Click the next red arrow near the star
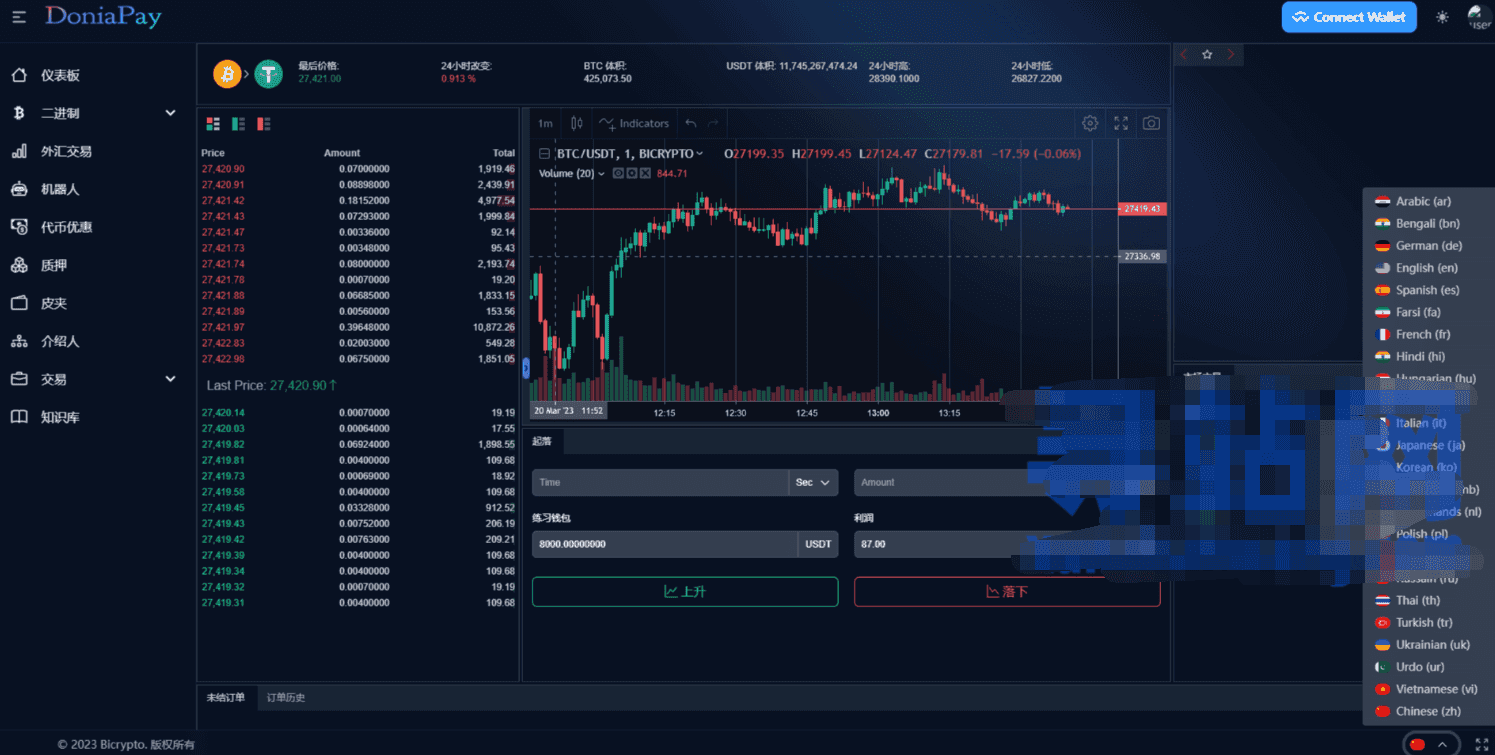1495x755 pixels. point(1231,55)
